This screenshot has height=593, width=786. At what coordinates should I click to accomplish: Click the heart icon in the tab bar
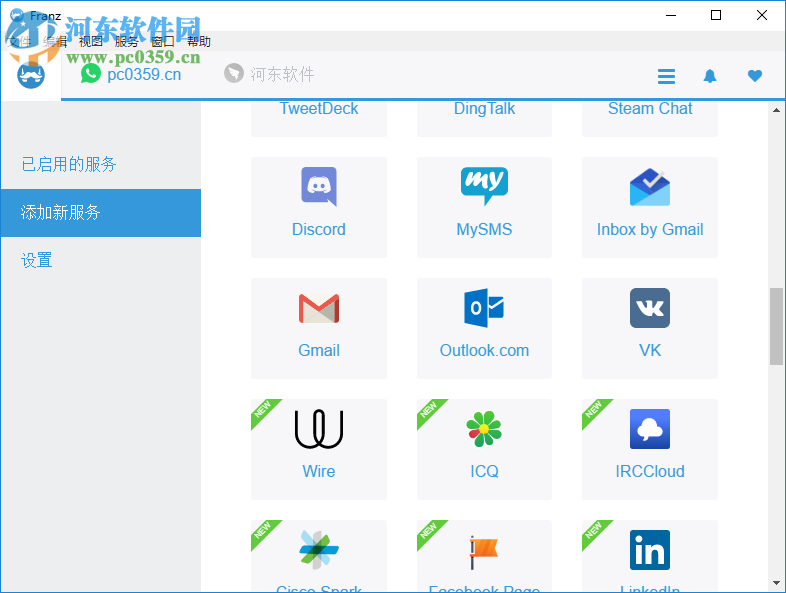pos(754,76)
